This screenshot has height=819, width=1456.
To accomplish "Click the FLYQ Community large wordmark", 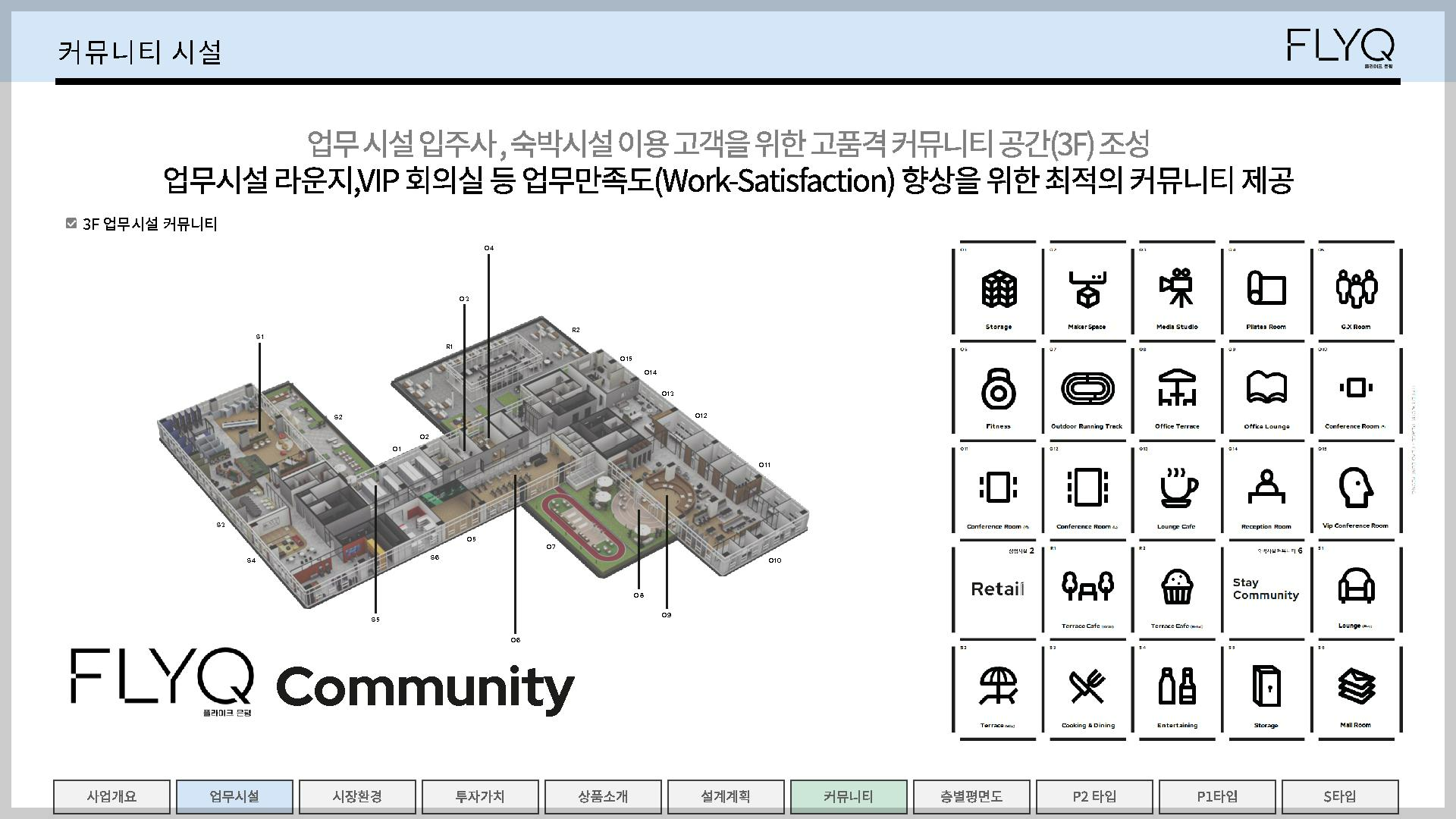I will pyautogui.click(x=322, y=682).
